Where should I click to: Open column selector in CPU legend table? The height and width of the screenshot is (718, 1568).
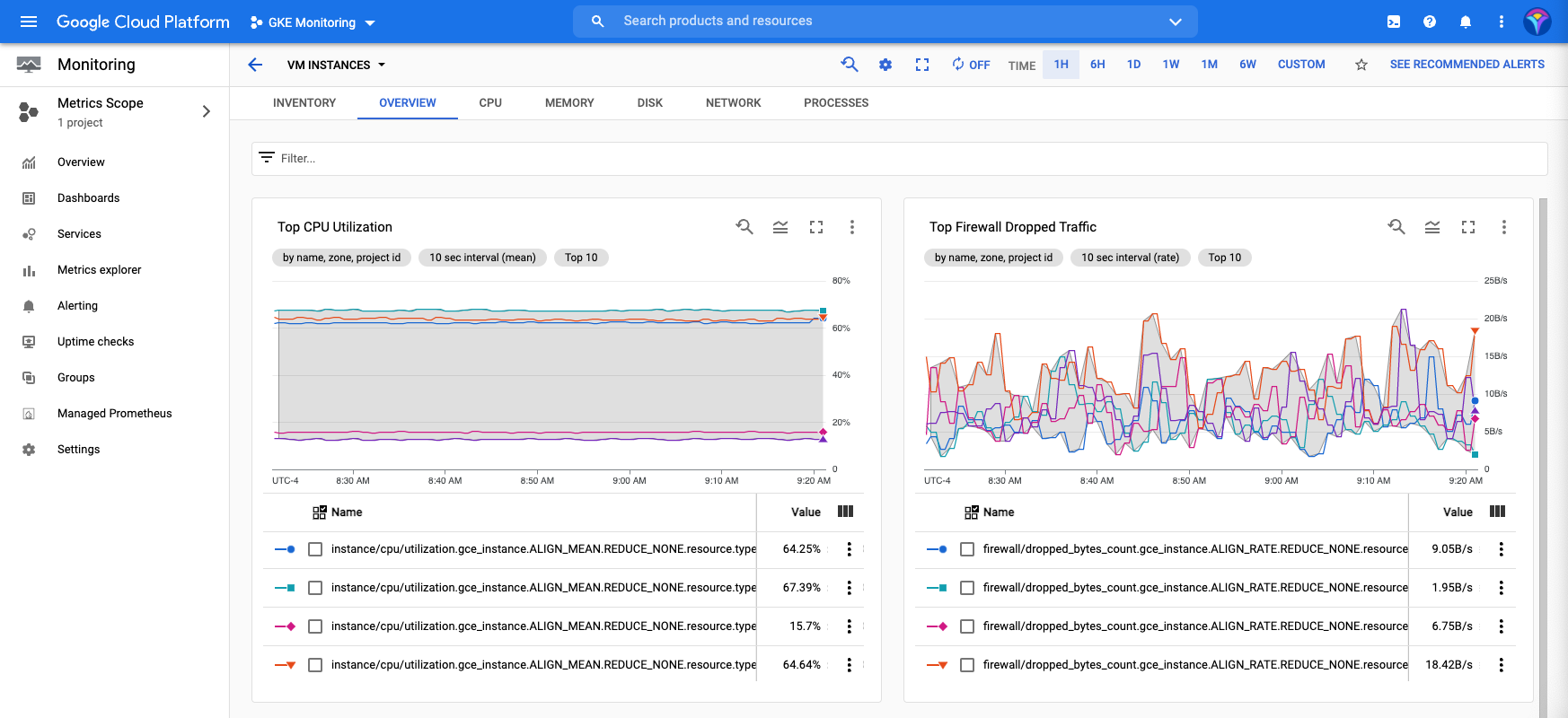[x=845, y=512]
